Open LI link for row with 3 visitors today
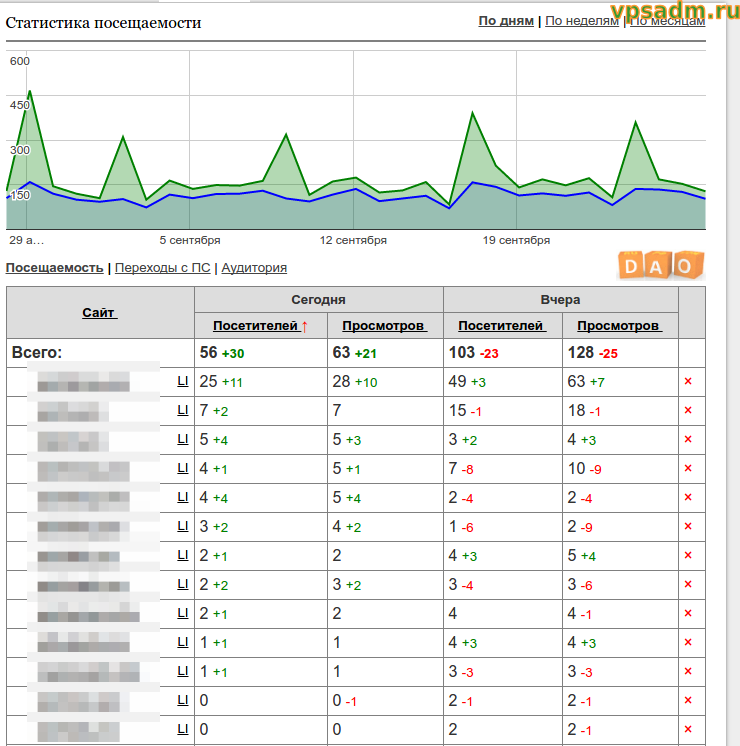740x746 pixels. [x=182, y=526]
